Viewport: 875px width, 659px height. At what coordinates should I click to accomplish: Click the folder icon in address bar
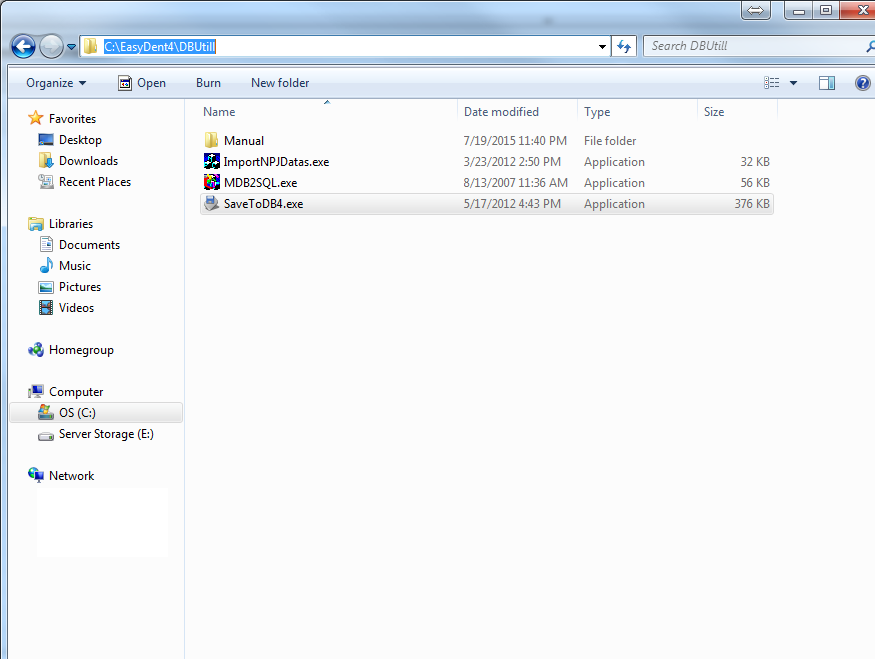pos(90,46)
